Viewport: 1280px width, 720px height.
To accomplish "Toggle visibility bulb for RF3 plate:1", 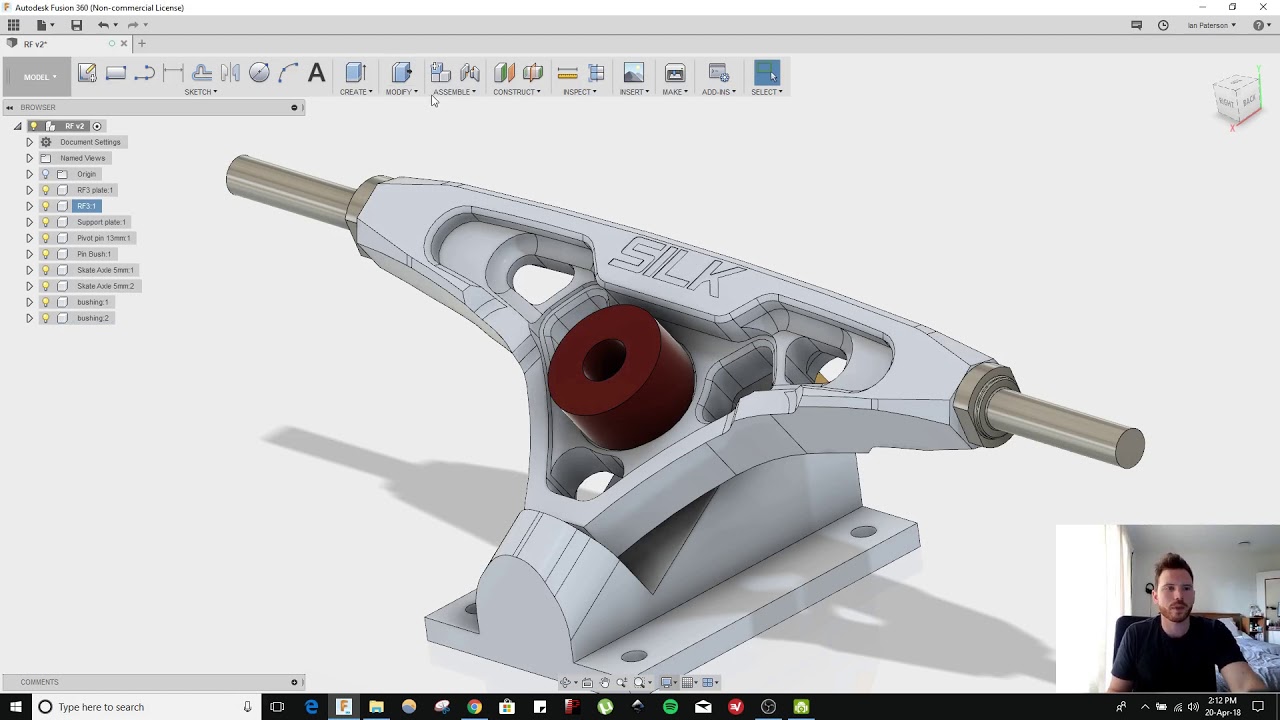I will click(x=45, y=190).
